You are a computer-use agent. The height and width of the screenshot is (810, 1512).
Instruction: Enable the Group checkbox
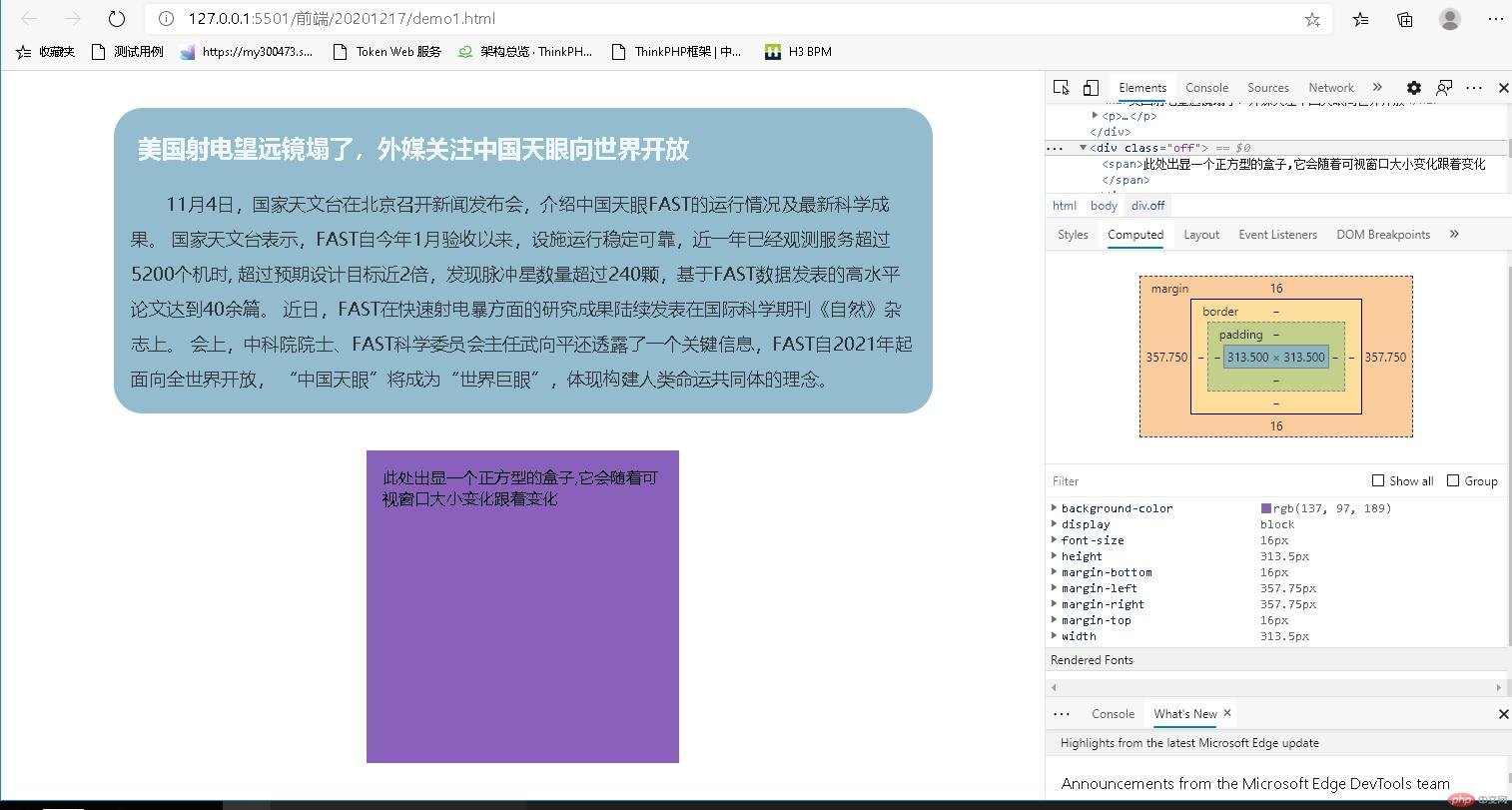[1453, 480]
